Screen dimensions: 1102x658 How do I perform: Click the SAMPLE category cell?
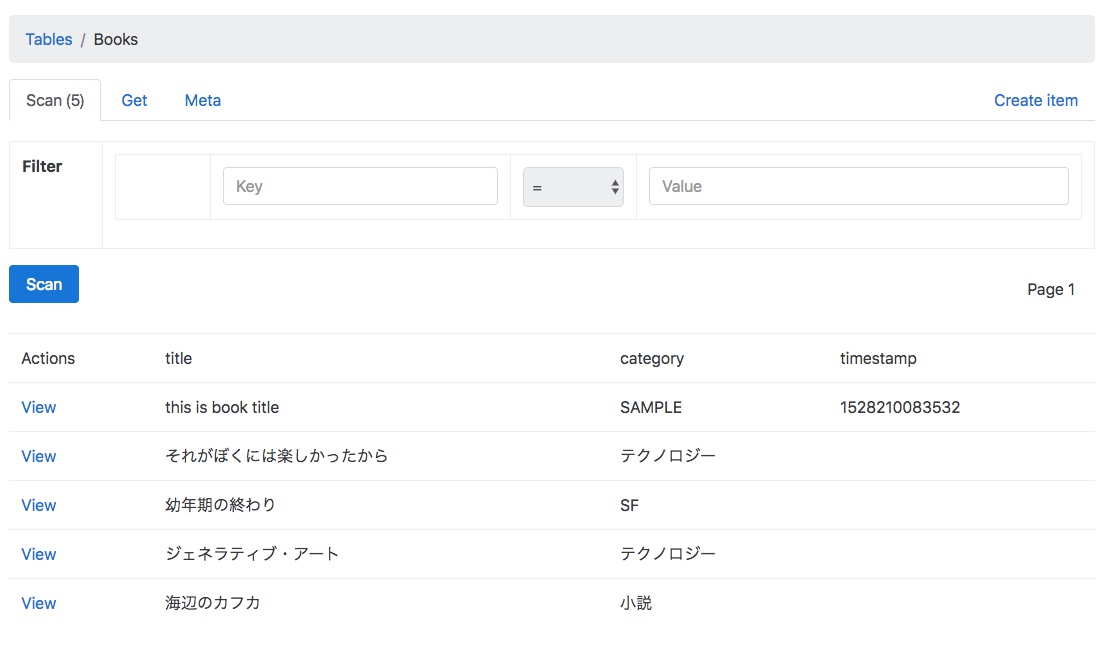point(651,407)
